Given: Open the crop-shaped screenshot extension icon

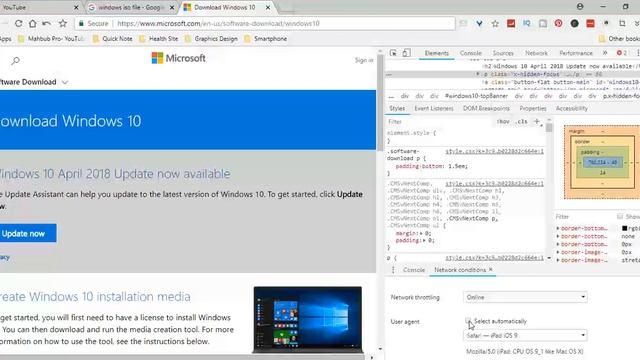Looking at the screenshot, I should coord(622,24).
